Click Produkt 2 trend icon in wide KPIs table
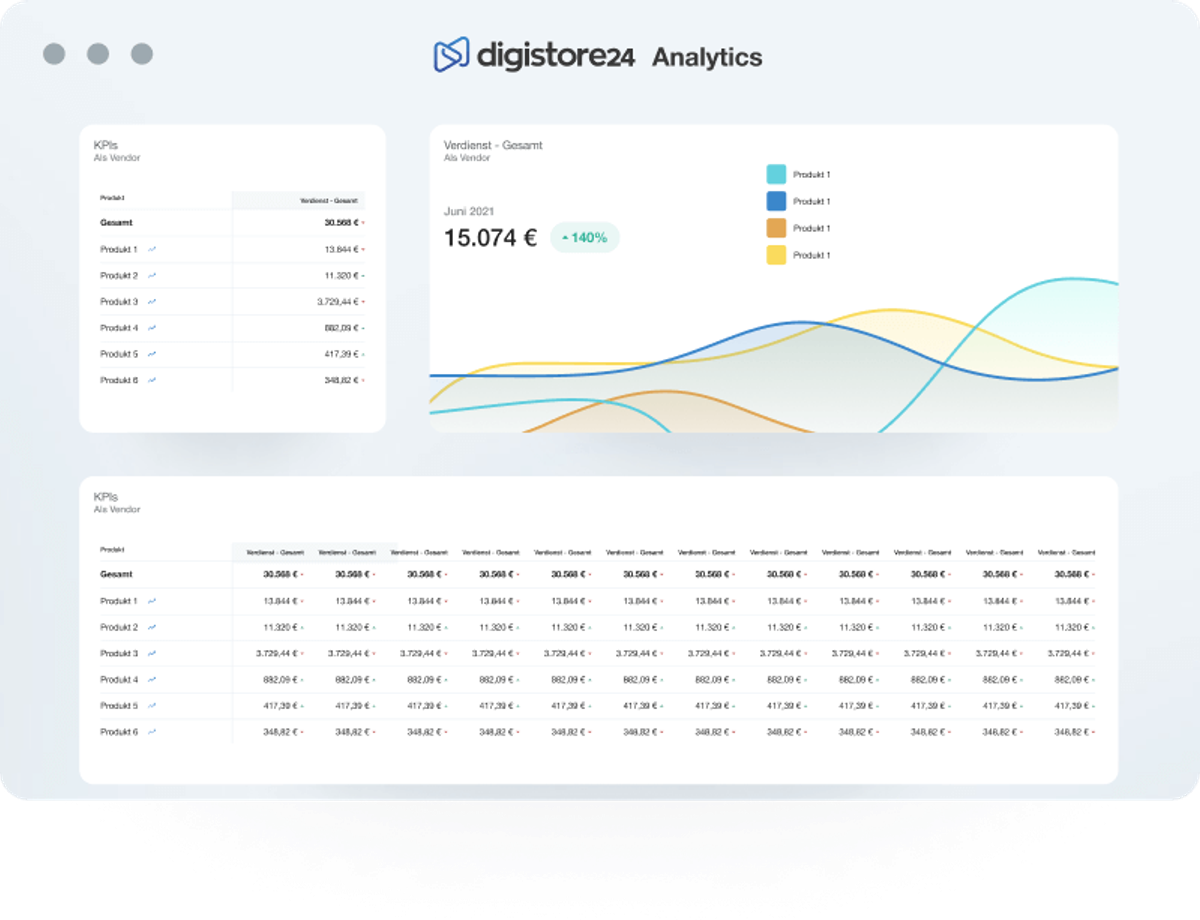 point(152,627)
